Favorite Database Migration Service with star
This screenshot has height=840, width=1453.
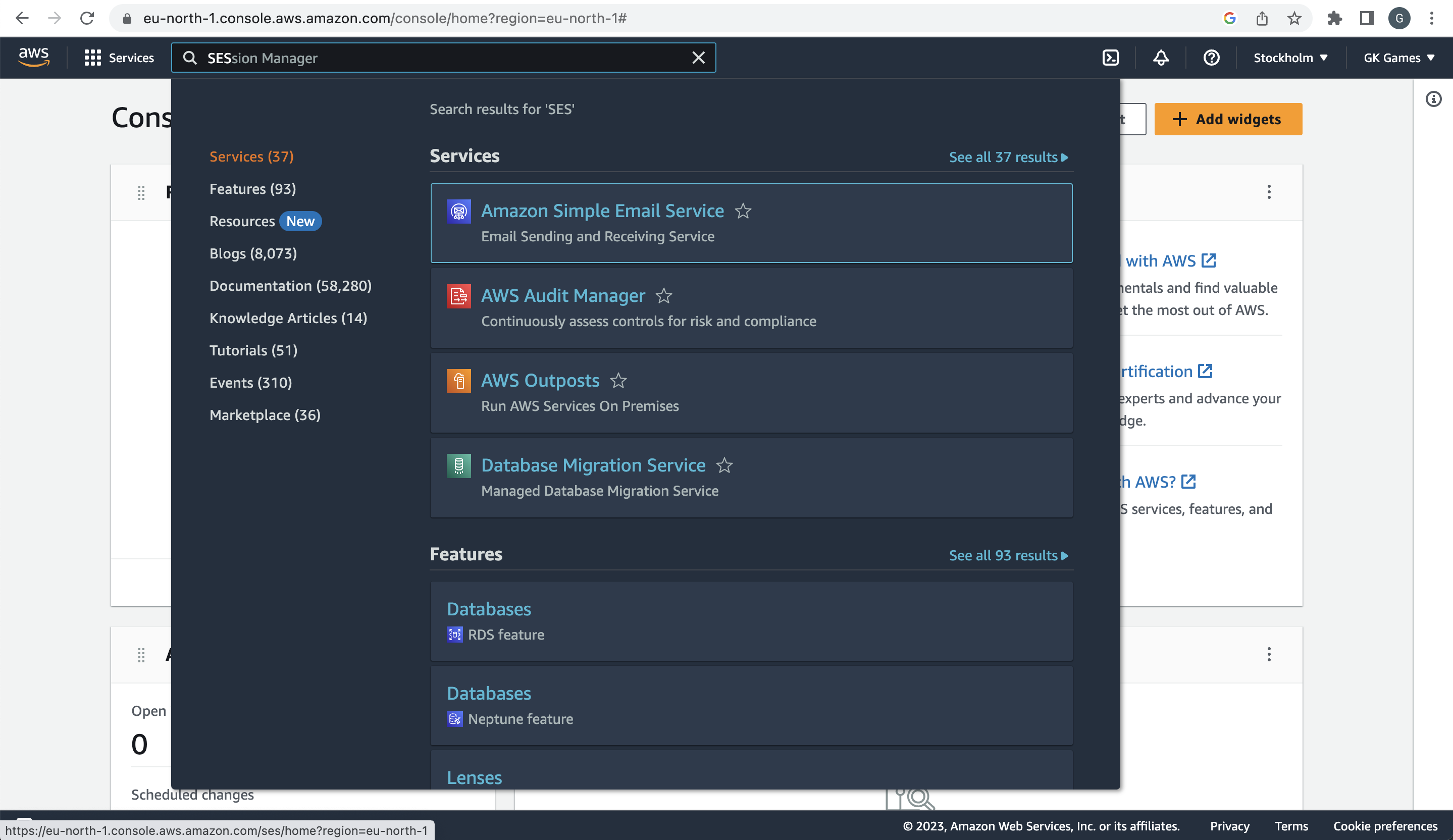click(724, 465)
